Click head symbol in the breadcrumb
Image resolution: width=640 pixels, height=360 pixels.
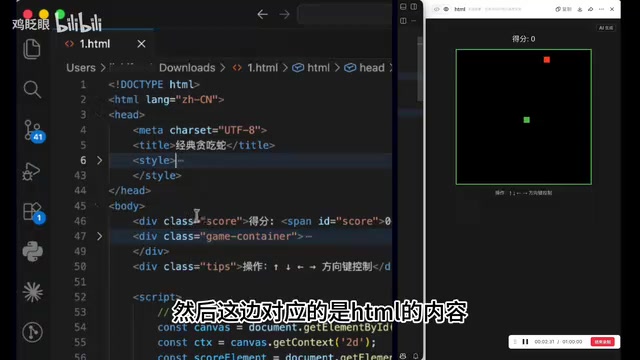coord(372,68)
